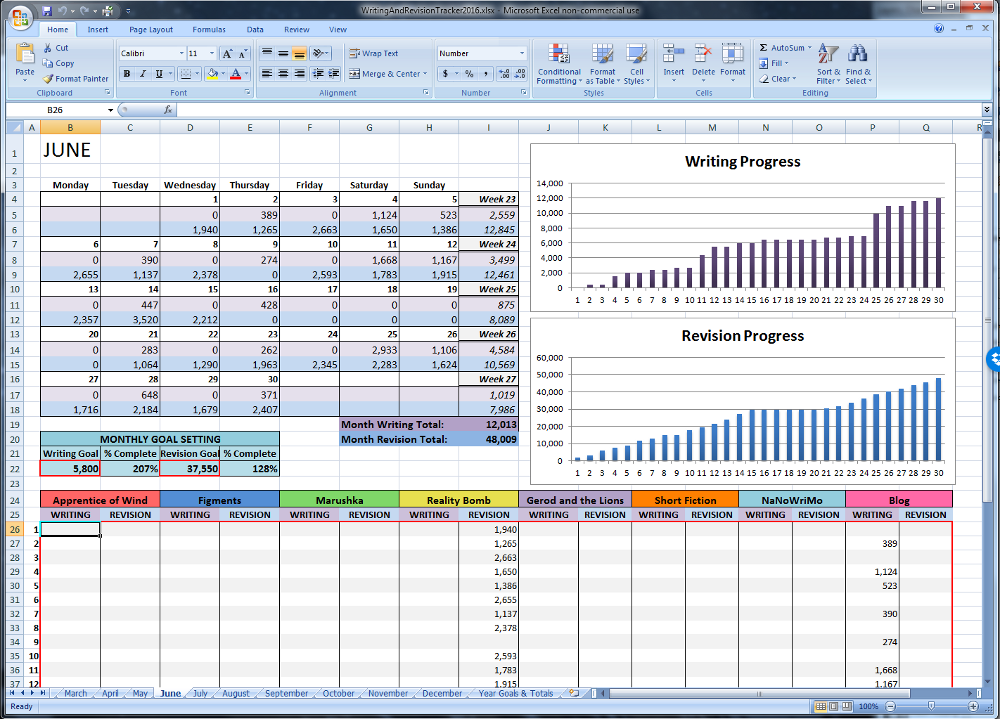Expand the Number format dropdown
The width and height of the screenshot is (1000, 719).
pyautogui.click(x=521, y=53)
